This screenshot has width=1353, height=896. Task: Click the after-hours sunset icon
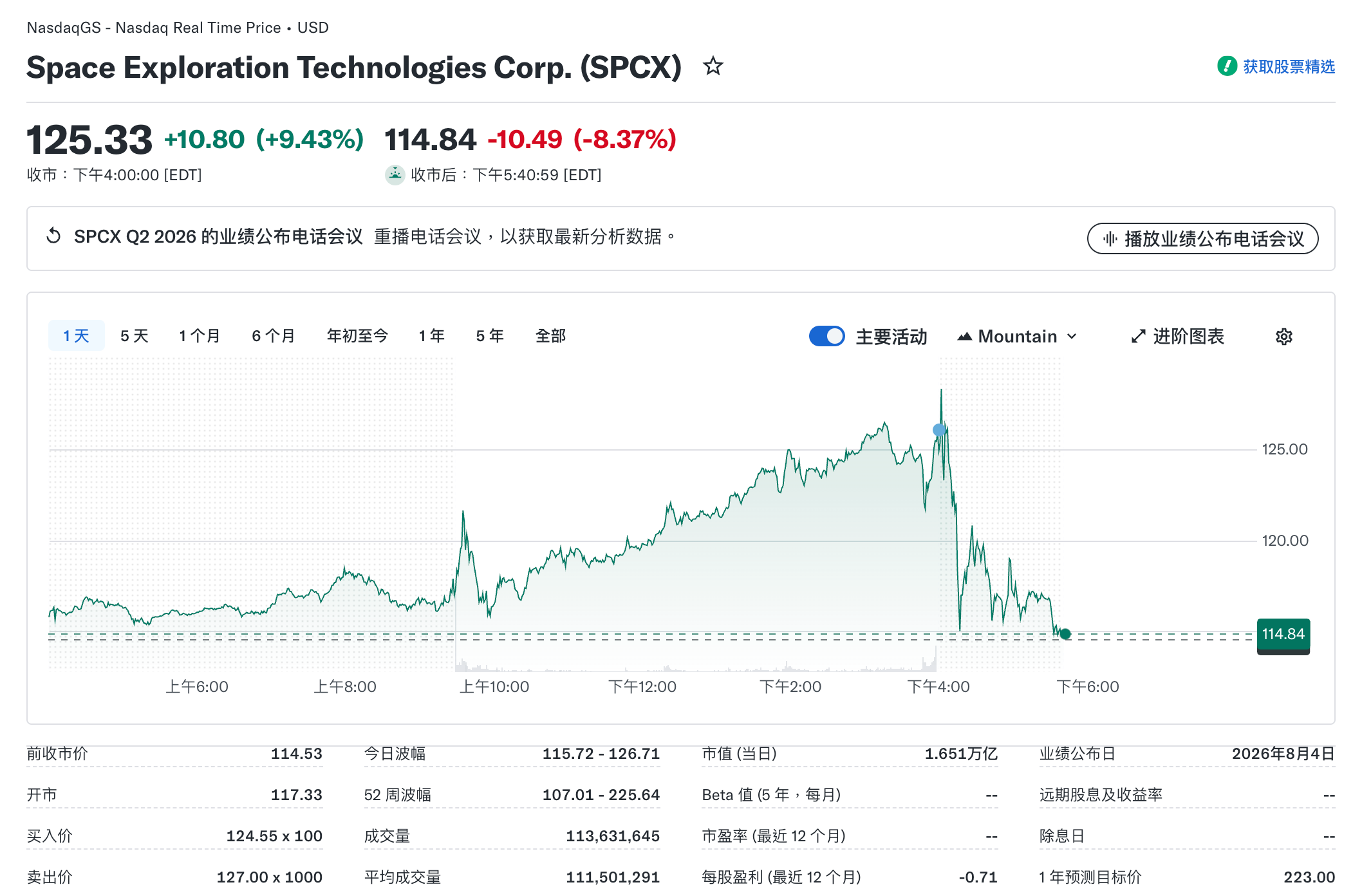[395, 174]
